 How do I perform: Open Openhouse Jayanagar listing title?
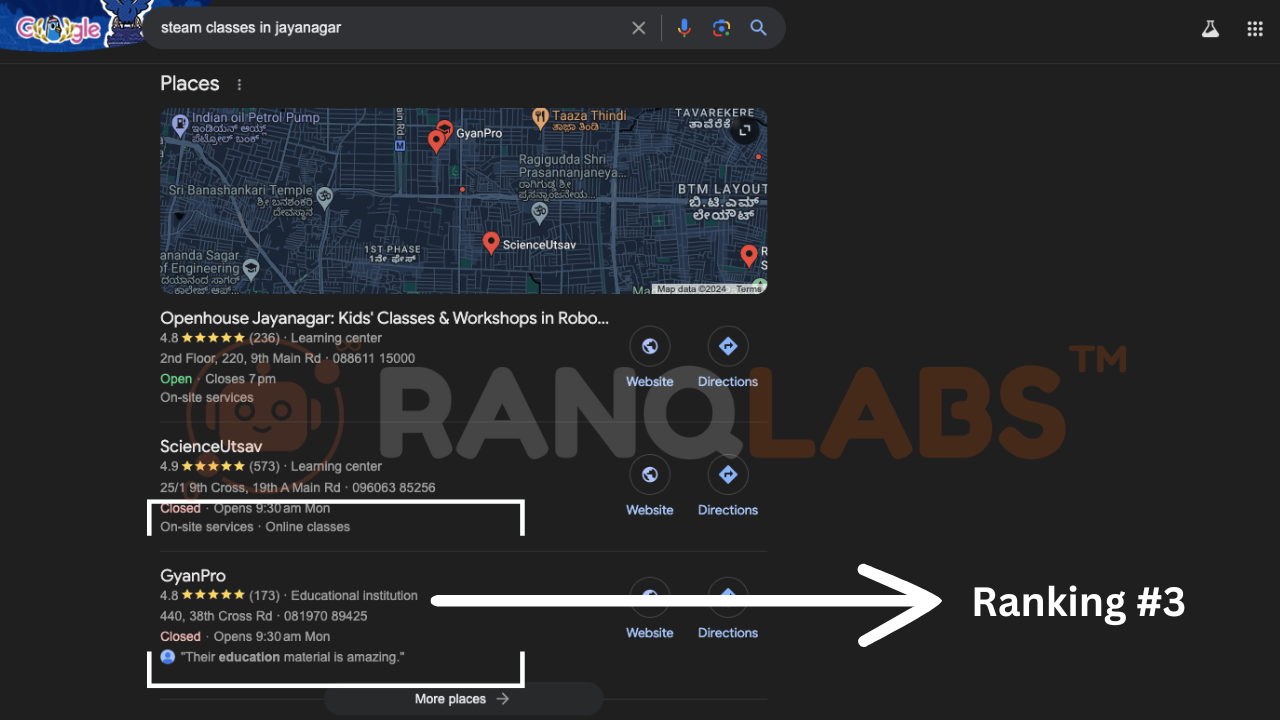click(384, 318)
